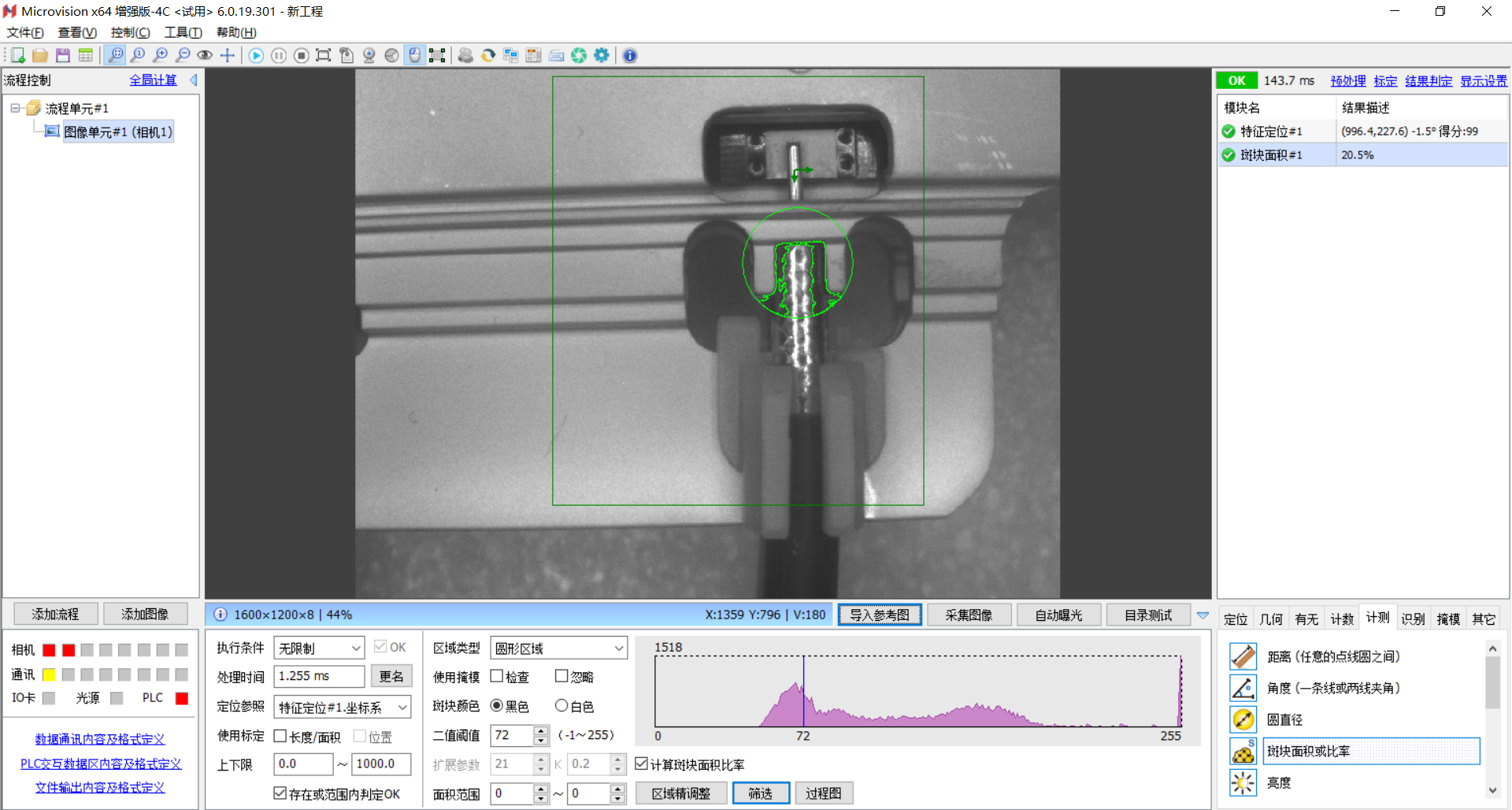
Task: Expand the blue arrow beside 目录测试
Action: (x=1203, y=615)
